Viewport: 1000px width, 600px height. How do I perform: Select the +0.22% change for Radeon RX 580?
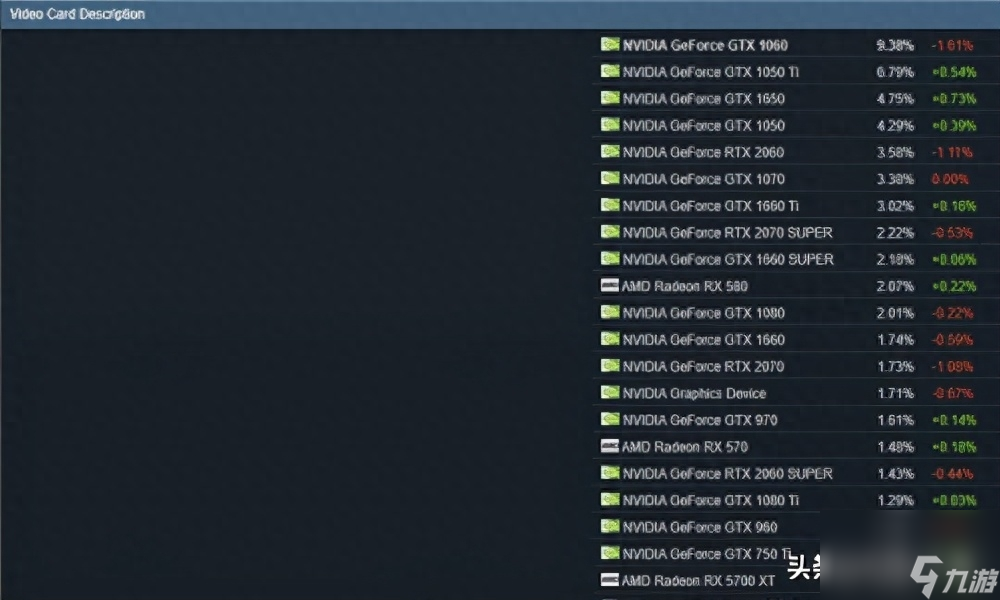tap(954, 286)
